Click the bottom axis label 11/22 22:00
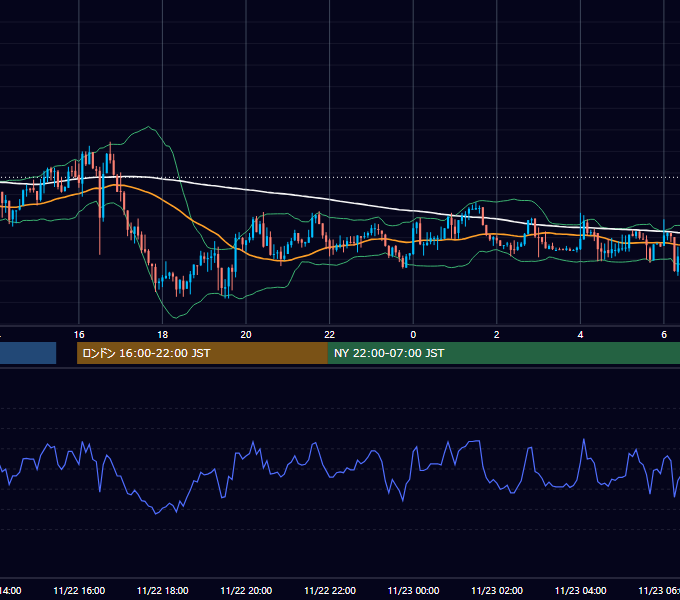The width and height of the screenshot is (680, 600). [330, 591]
